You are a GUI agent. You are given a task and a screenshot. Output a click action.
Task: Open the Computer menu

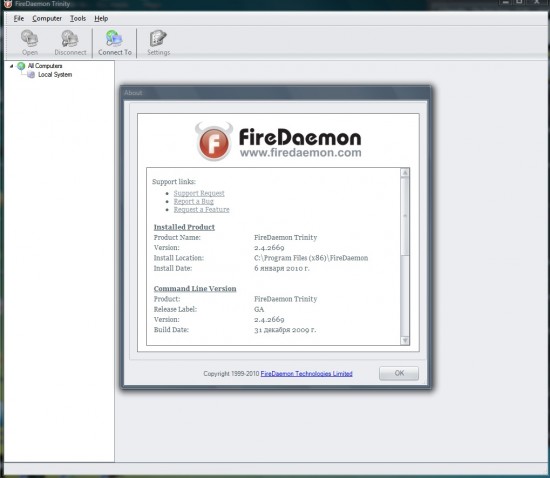pos(47,19)
